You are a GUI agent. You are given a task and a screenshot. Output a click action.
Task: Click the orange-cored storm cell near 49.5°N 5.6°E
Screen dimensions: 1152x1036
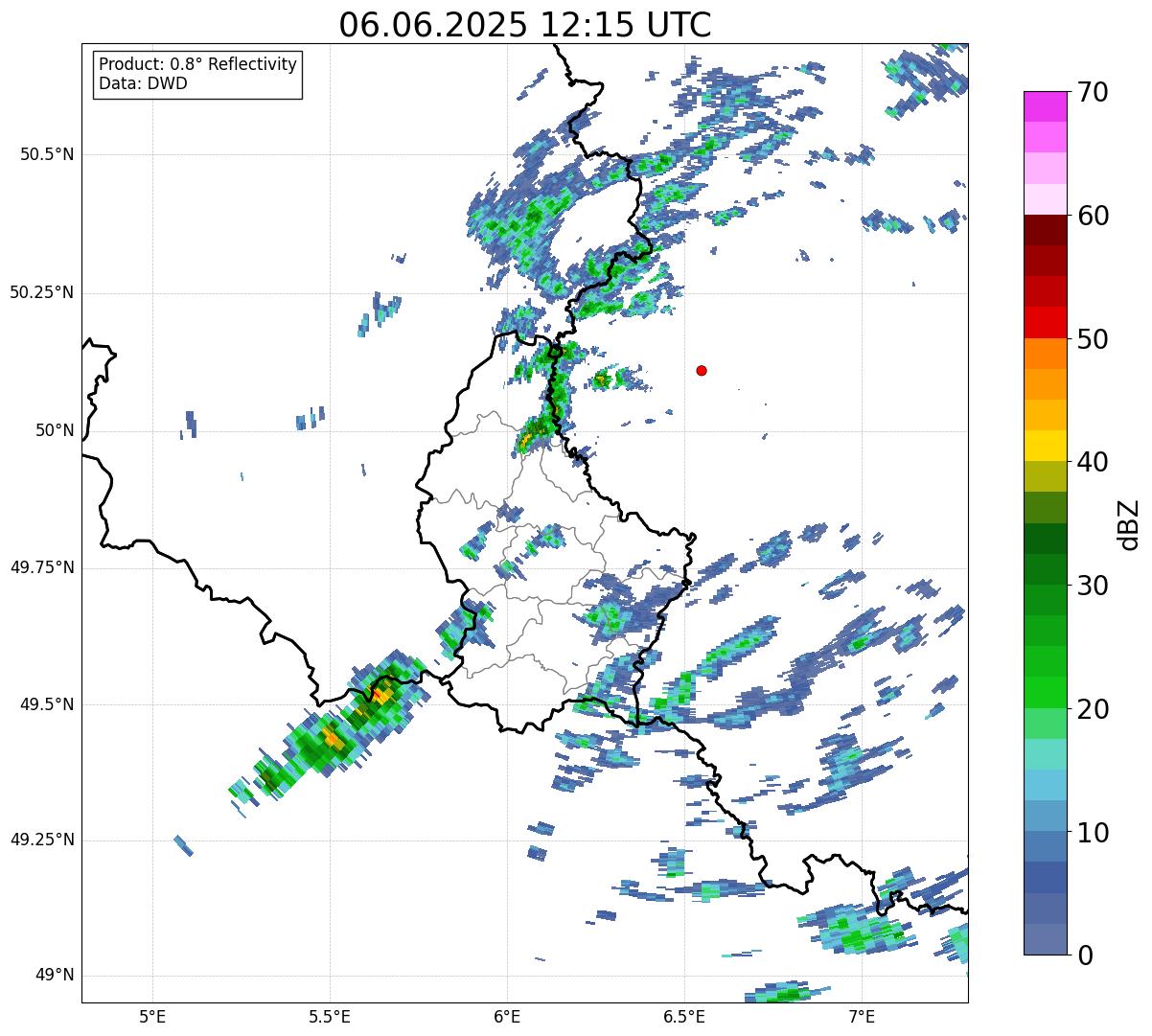[x=381, y=695]
